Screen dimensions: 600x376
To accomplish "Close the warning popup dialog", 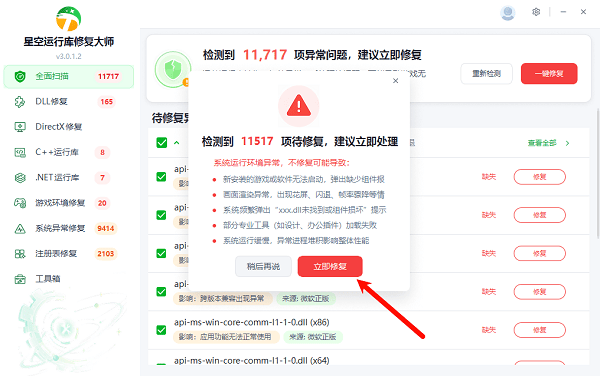I will (395, 81).
